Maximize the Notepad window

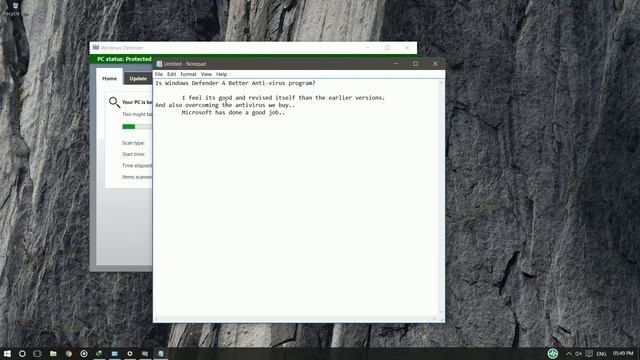tap(416, 64)
